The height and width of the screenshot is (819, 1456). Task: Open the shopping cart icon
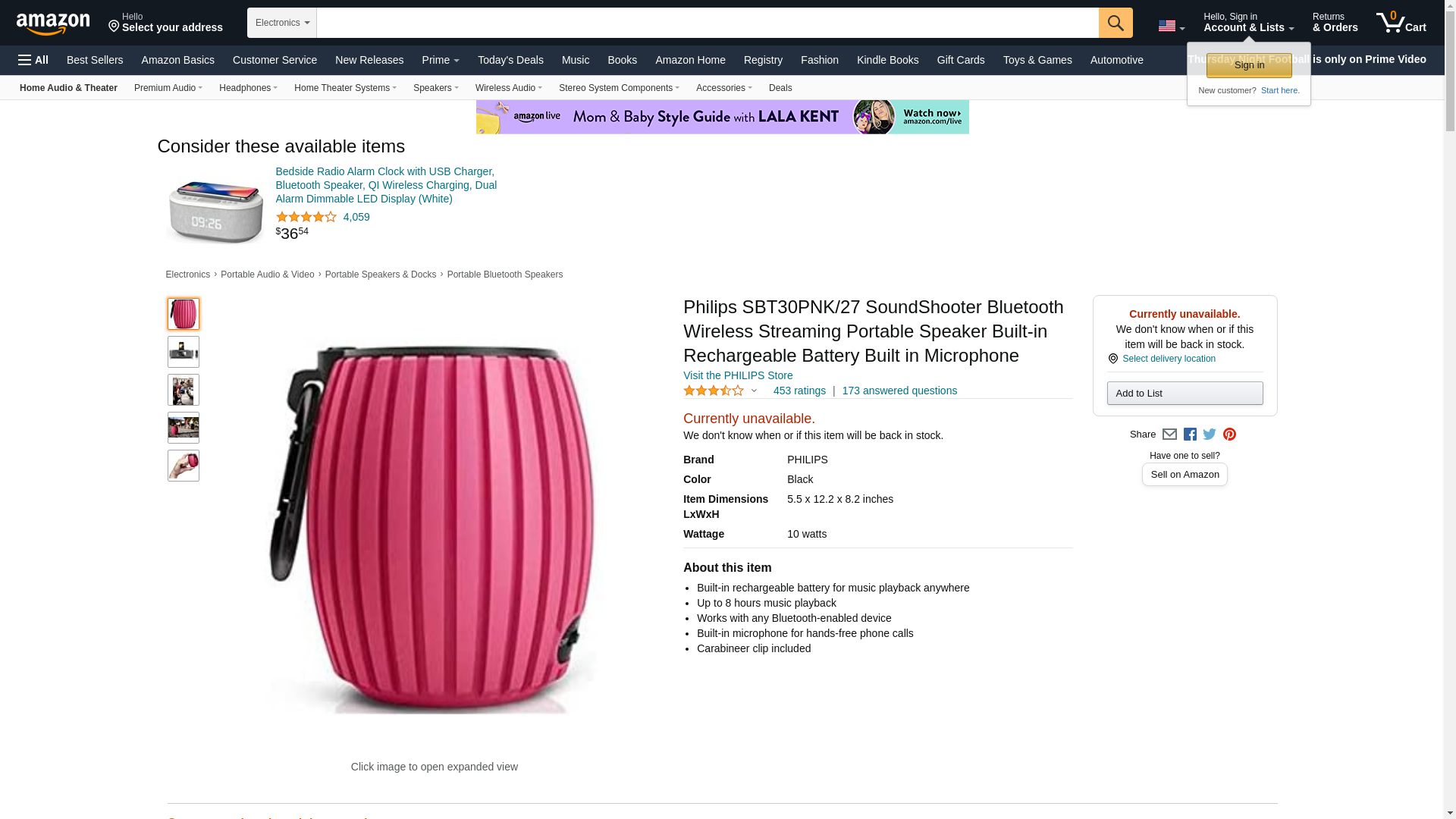(x=1401, y=22)
